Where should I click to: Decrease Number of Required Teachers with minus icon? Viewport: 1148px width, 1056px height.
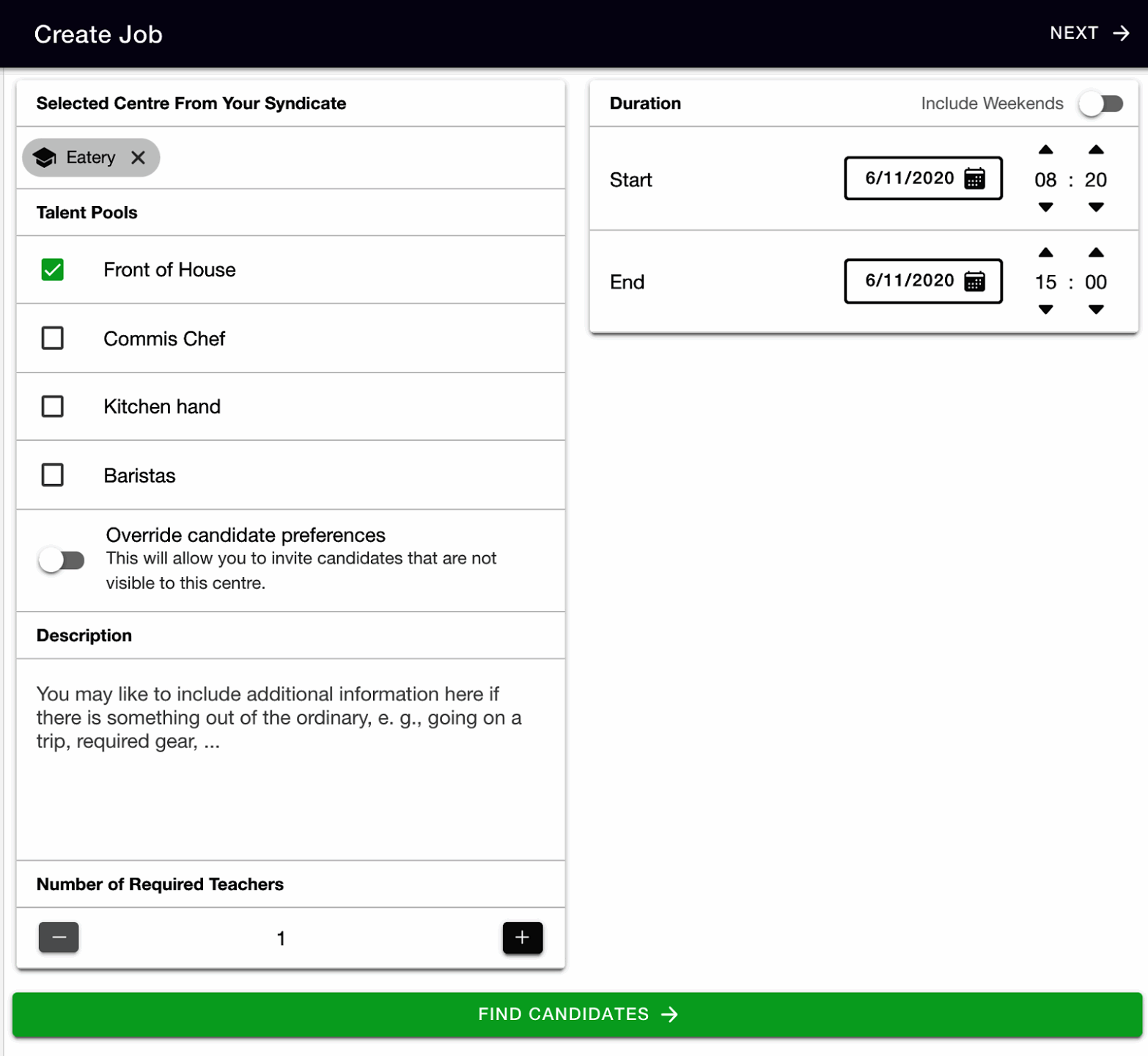pyautogui.click(x=59, y=937)
